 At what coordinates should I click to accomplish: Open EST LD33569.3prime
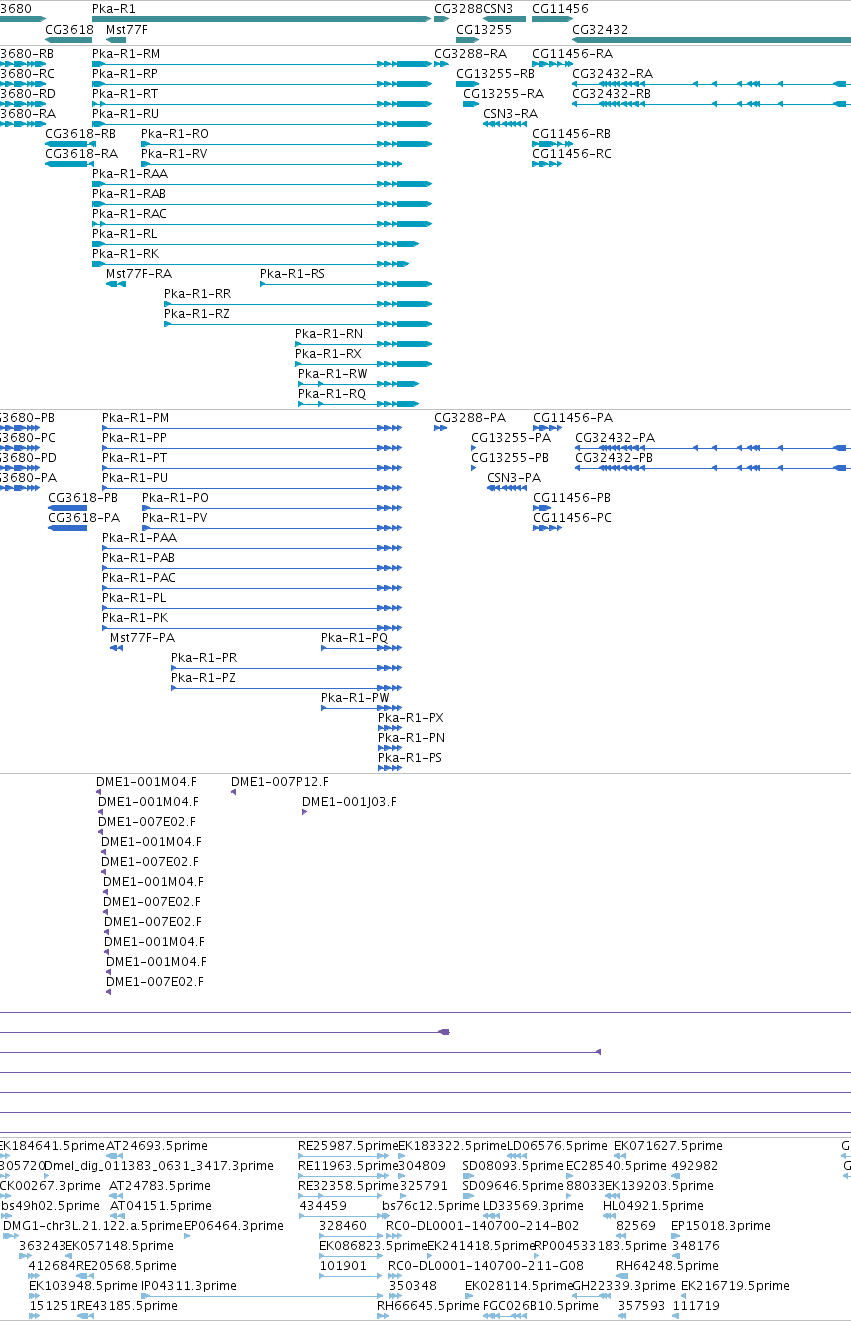click(x=533, y=1206)
